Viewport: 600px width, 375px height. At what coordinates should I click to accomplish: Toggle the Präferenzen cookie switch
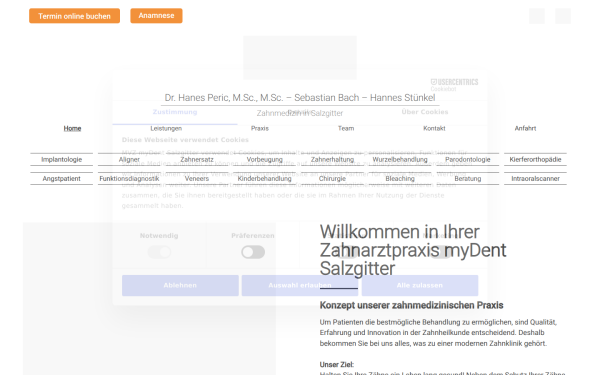(x=253, y=252)
